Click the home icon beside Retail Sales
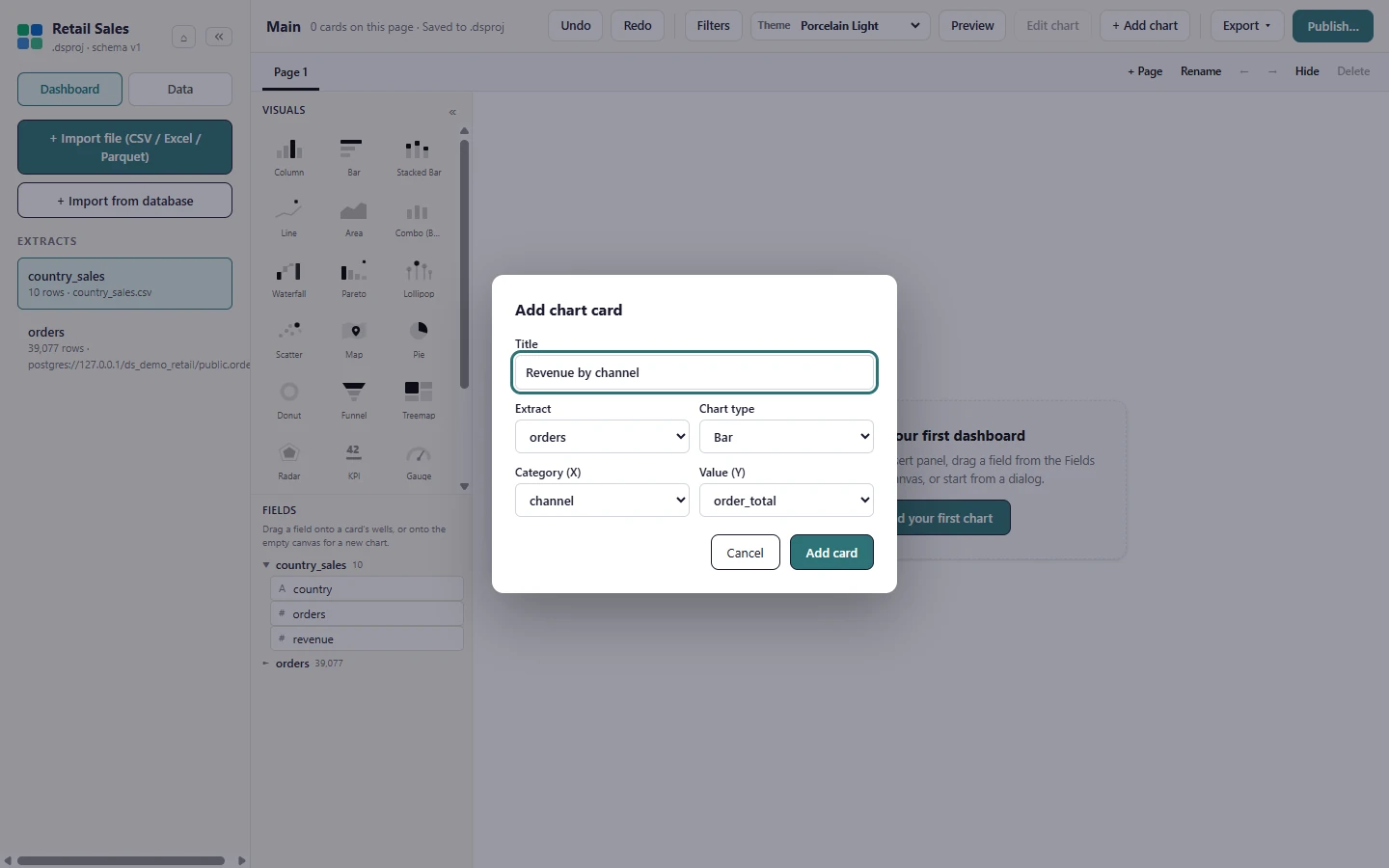The width and height of the screenshot is (1389, 868). pos(183,38)
